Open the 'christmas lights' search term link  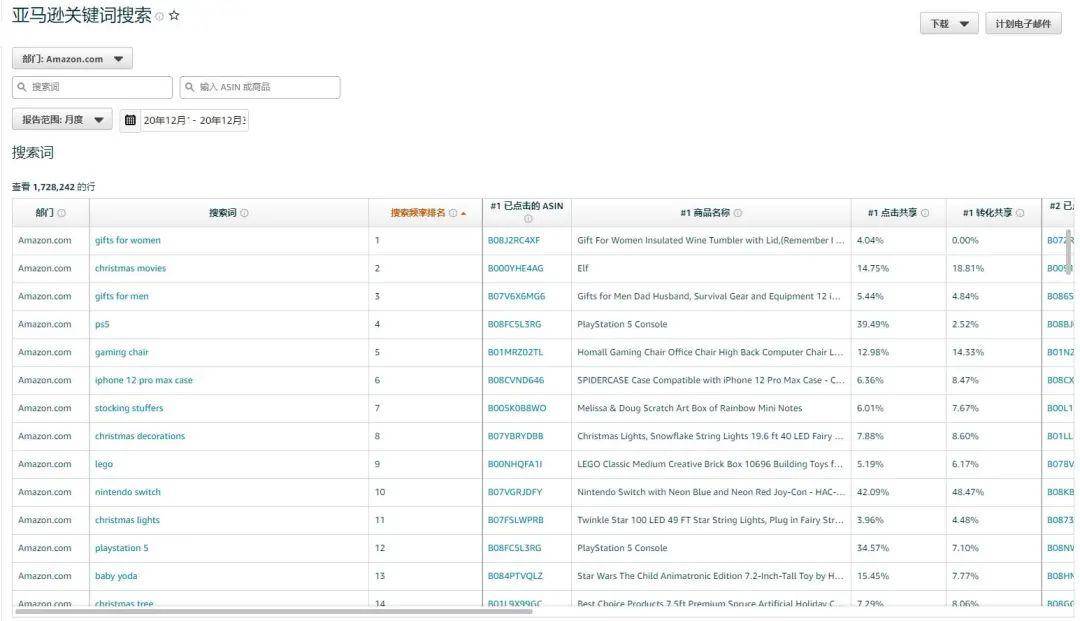[x=127, y=520]
